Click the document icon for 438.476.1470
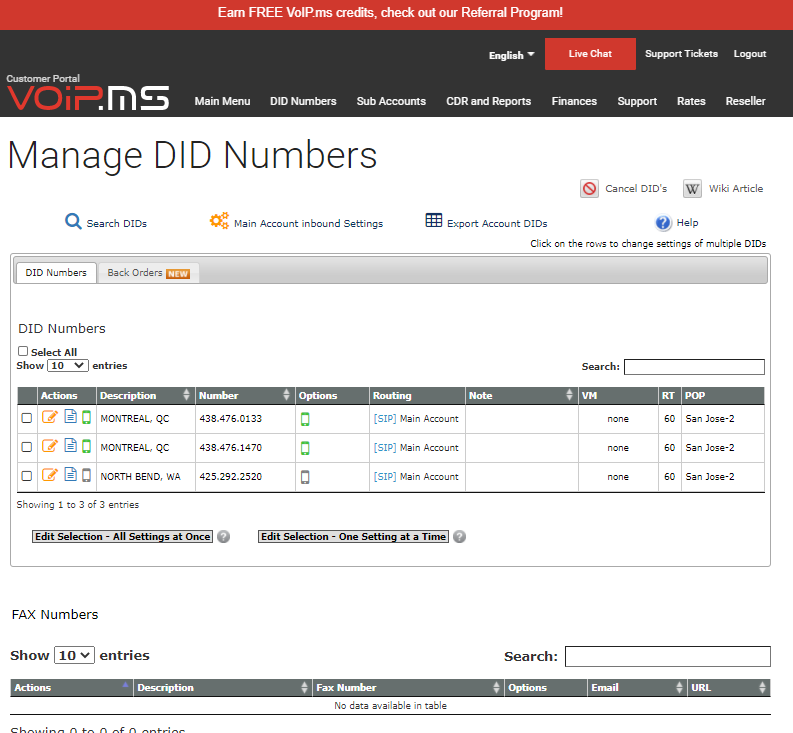Image resolution: width=793 pixels, height=733 pixels. pos(70,447)
